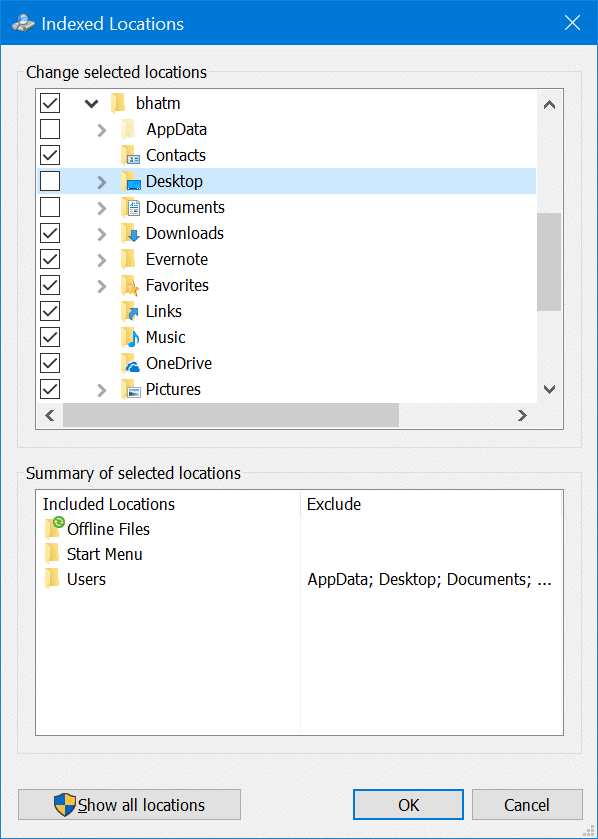Expand the Downloads folder
Screen dimensions: 598x839
click(x=102, y=234)
